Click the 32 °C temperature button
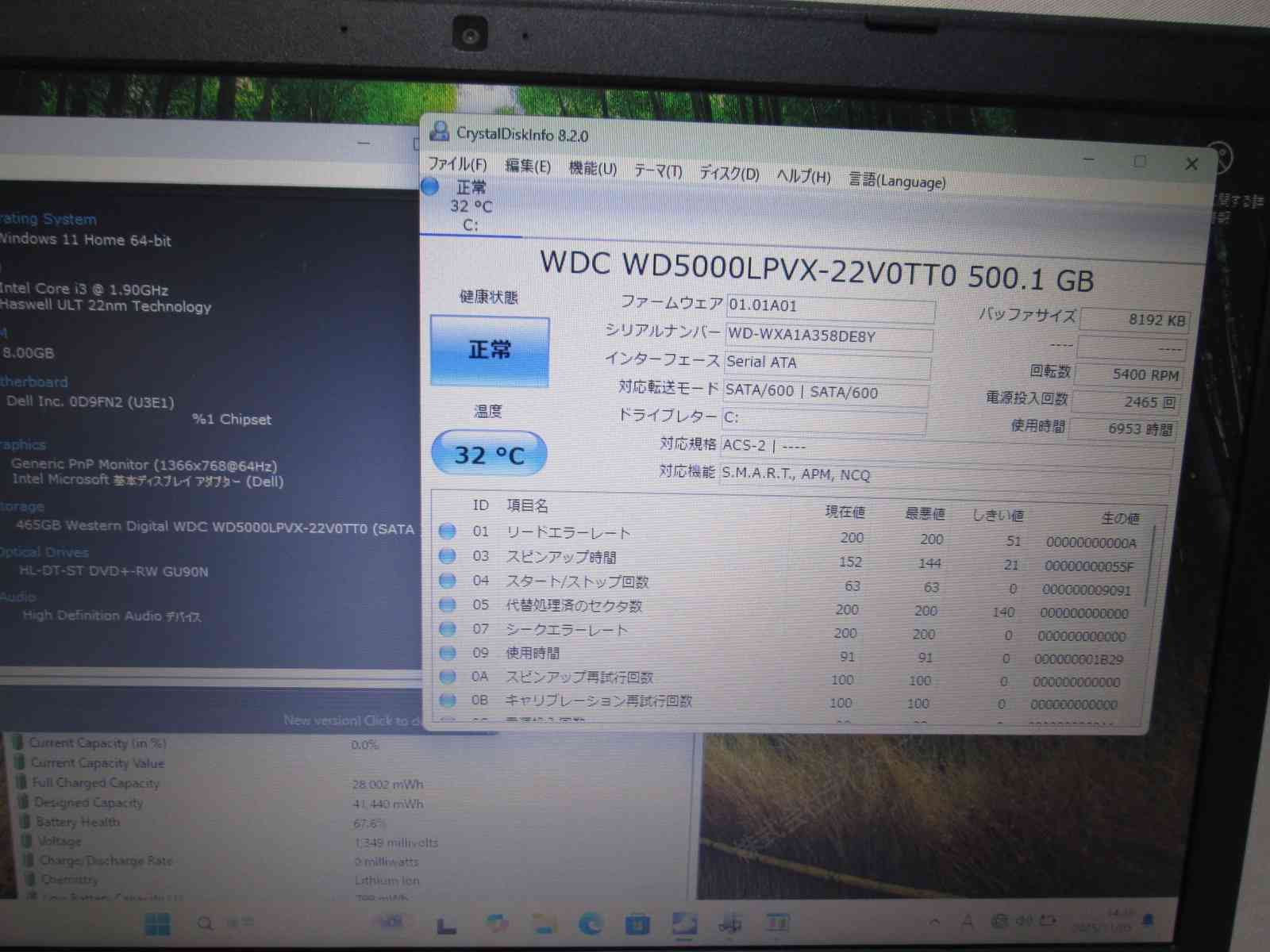Image resolution: width=1270 pixels, height=952 pixels. pyautogui.click(x=489, y=455)
